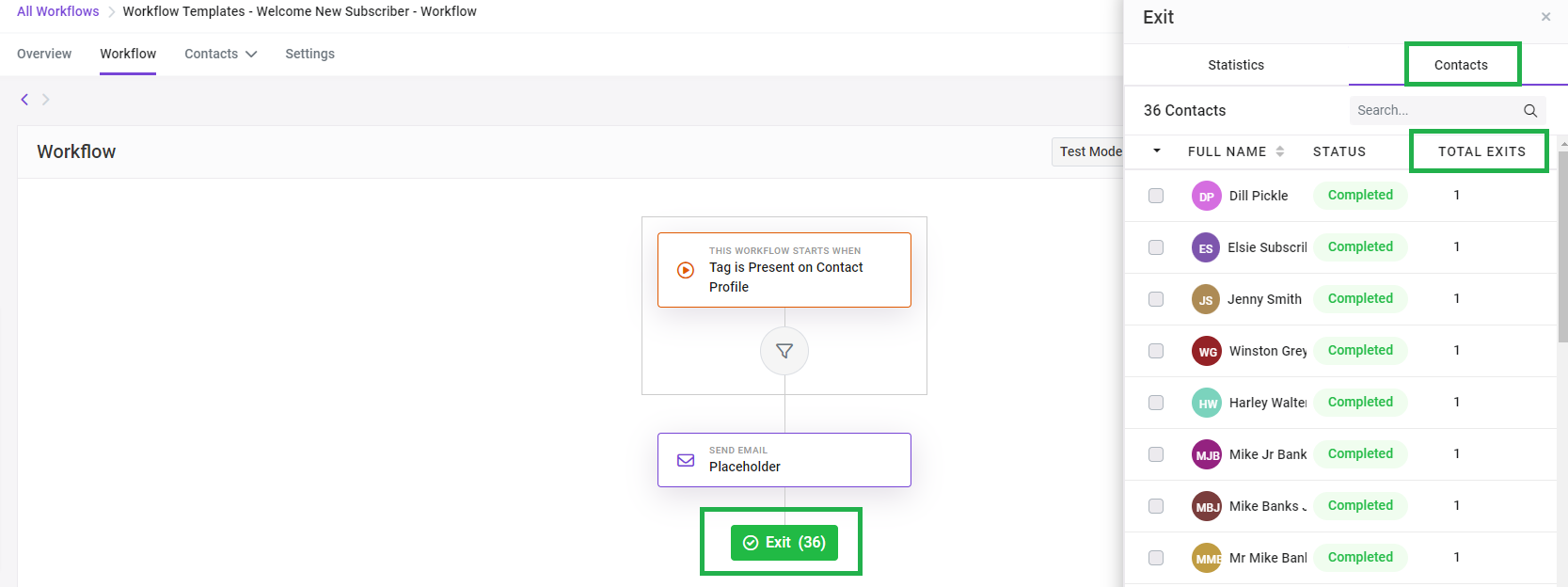Click the send email envelope icon
Screen dimensions: 1568x587
coord(686,460)
